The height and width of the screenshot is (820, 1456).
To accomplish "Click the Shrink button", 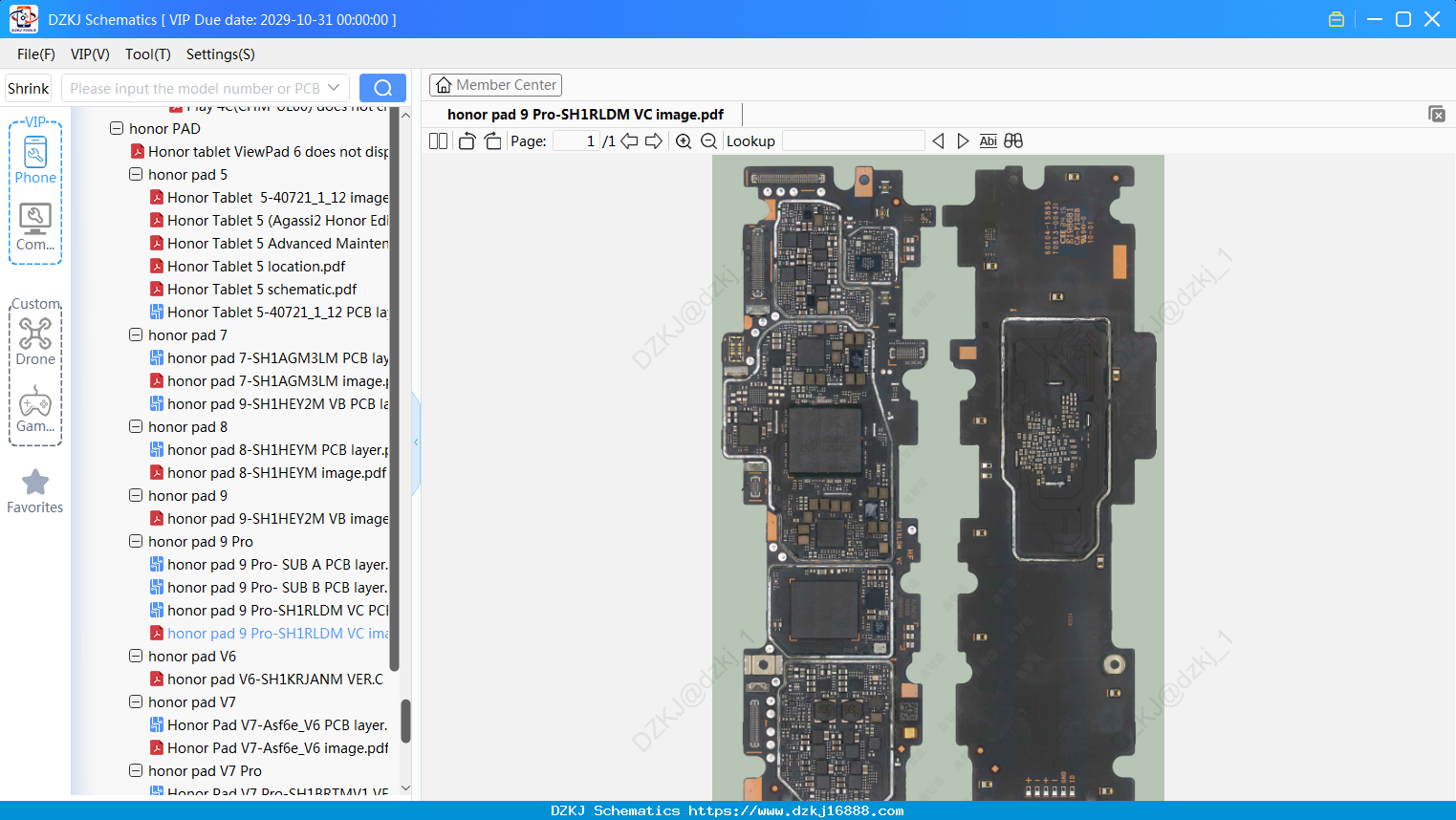I will click(x=28, y=88).
